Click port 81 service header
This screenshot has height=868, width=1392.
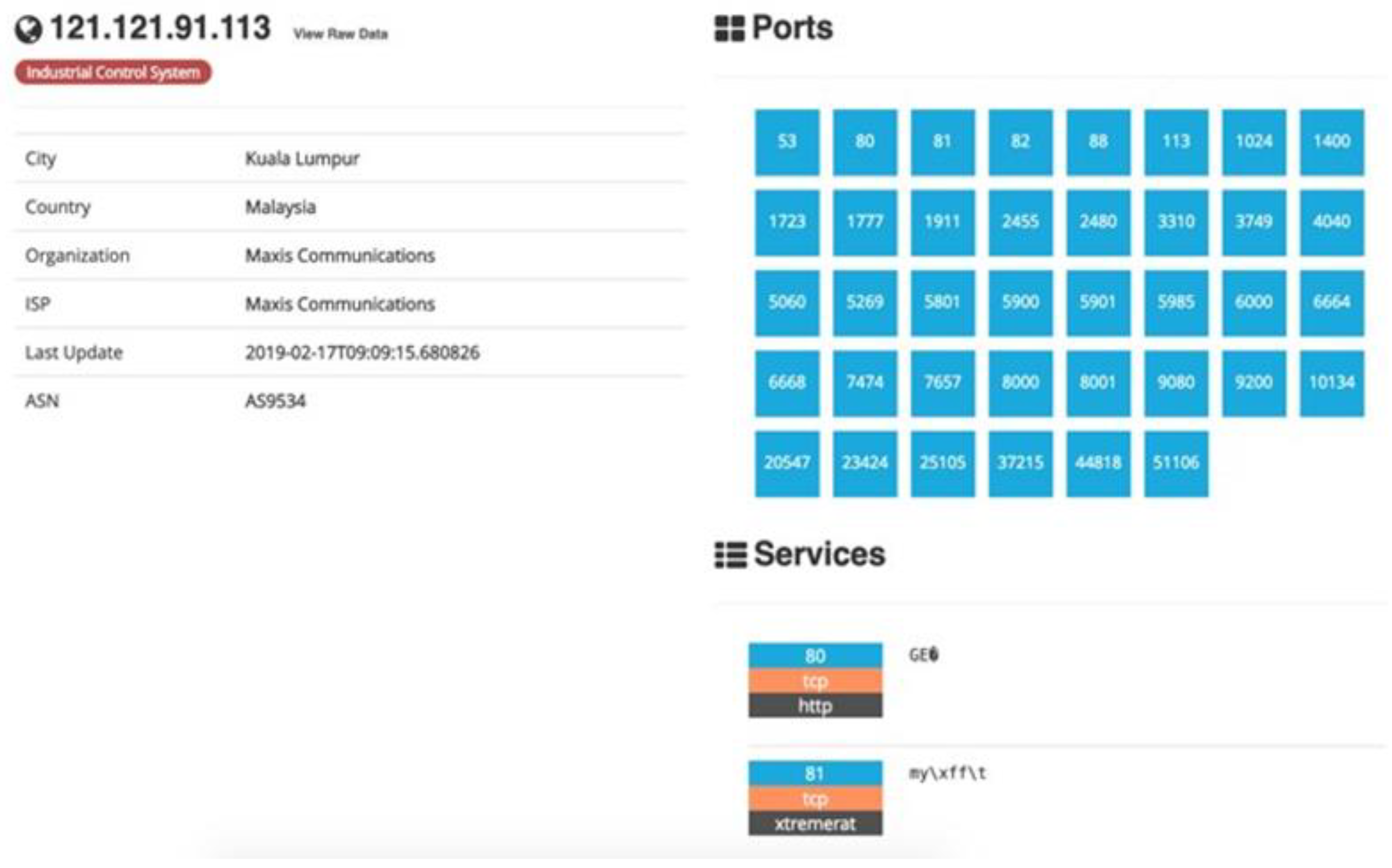coord(815,774)
